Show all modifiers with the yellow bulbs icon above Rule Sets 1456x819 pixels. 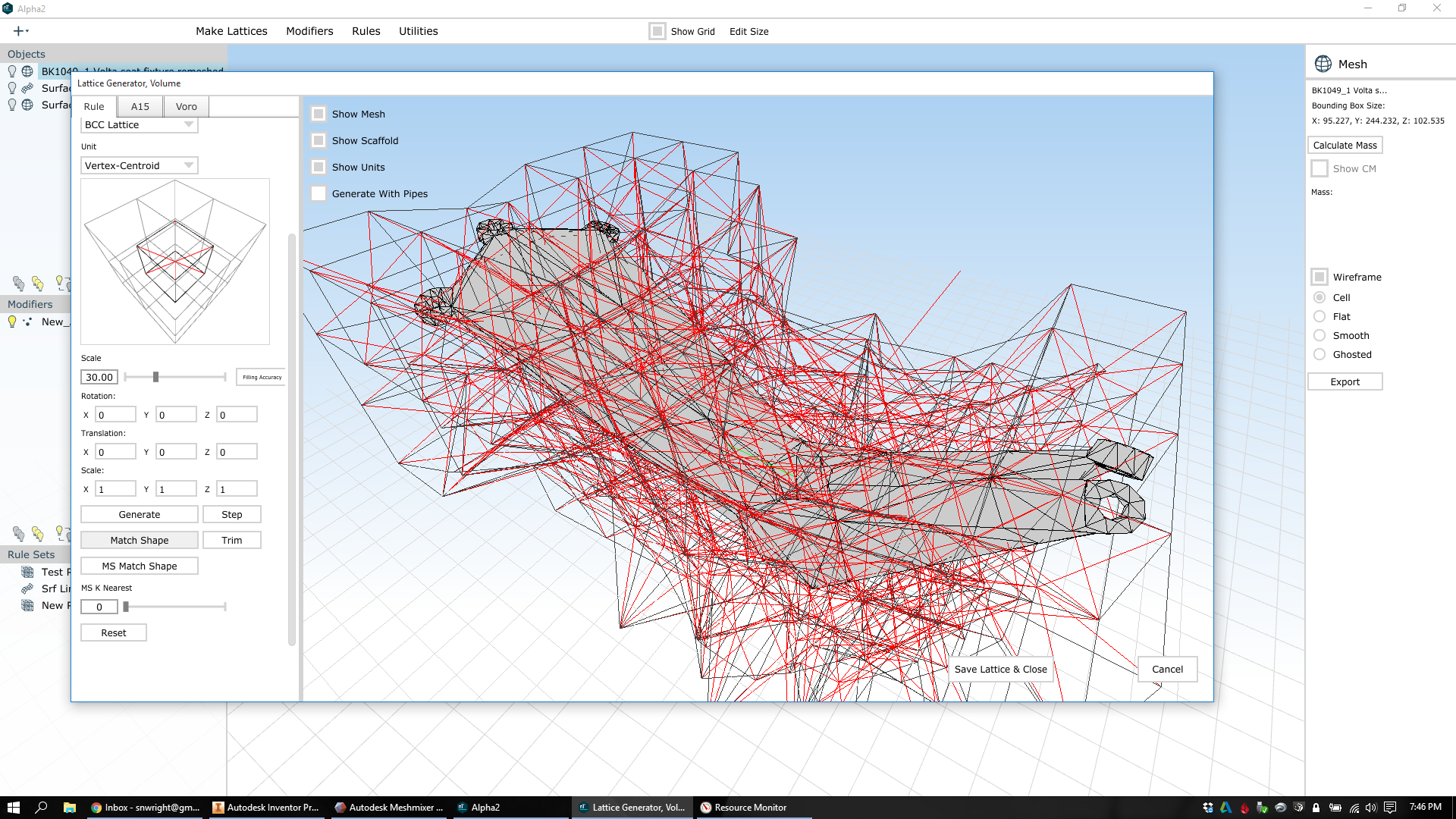point(38,534)
